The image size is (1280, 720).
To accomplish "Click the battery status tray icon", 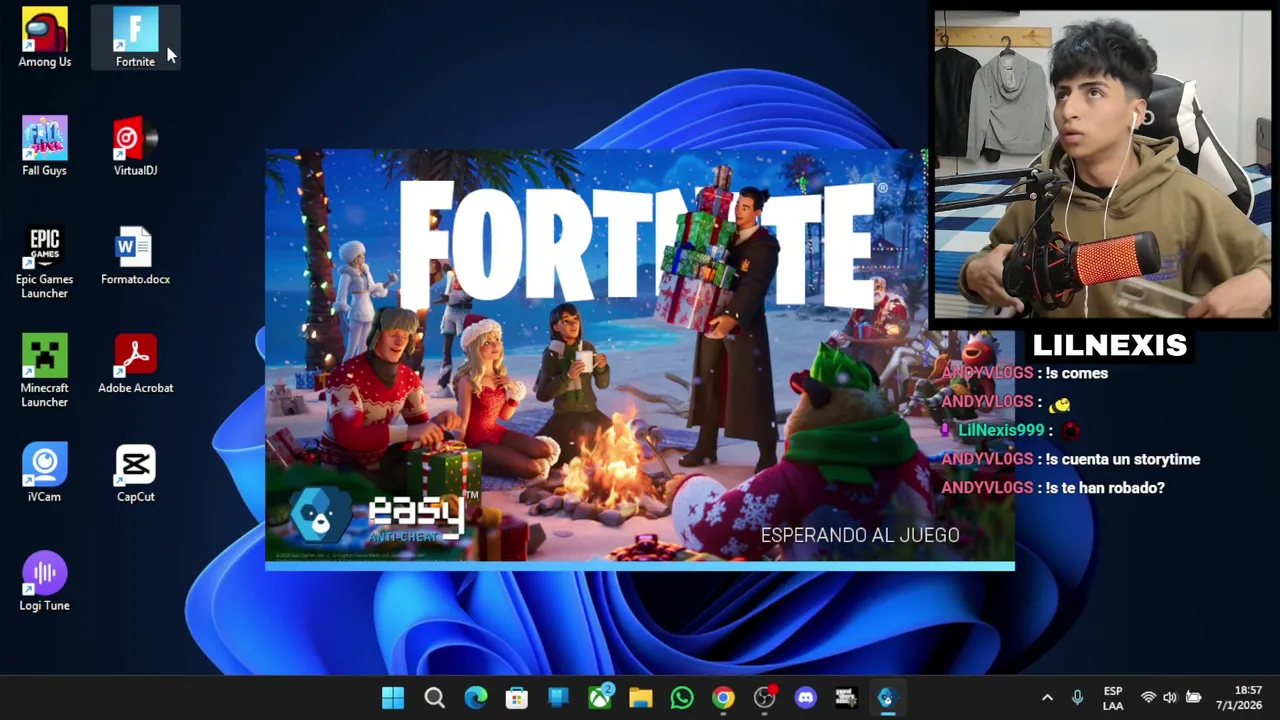I will click(1193, 698).
